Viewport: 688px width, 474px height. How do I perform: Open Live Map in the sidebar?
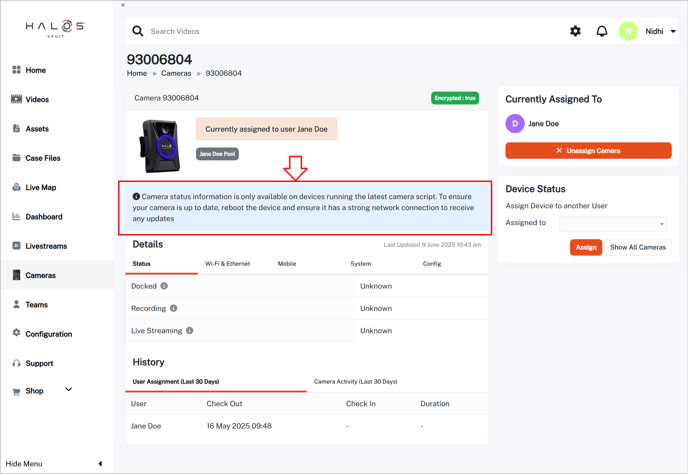(x=41, y=187)
